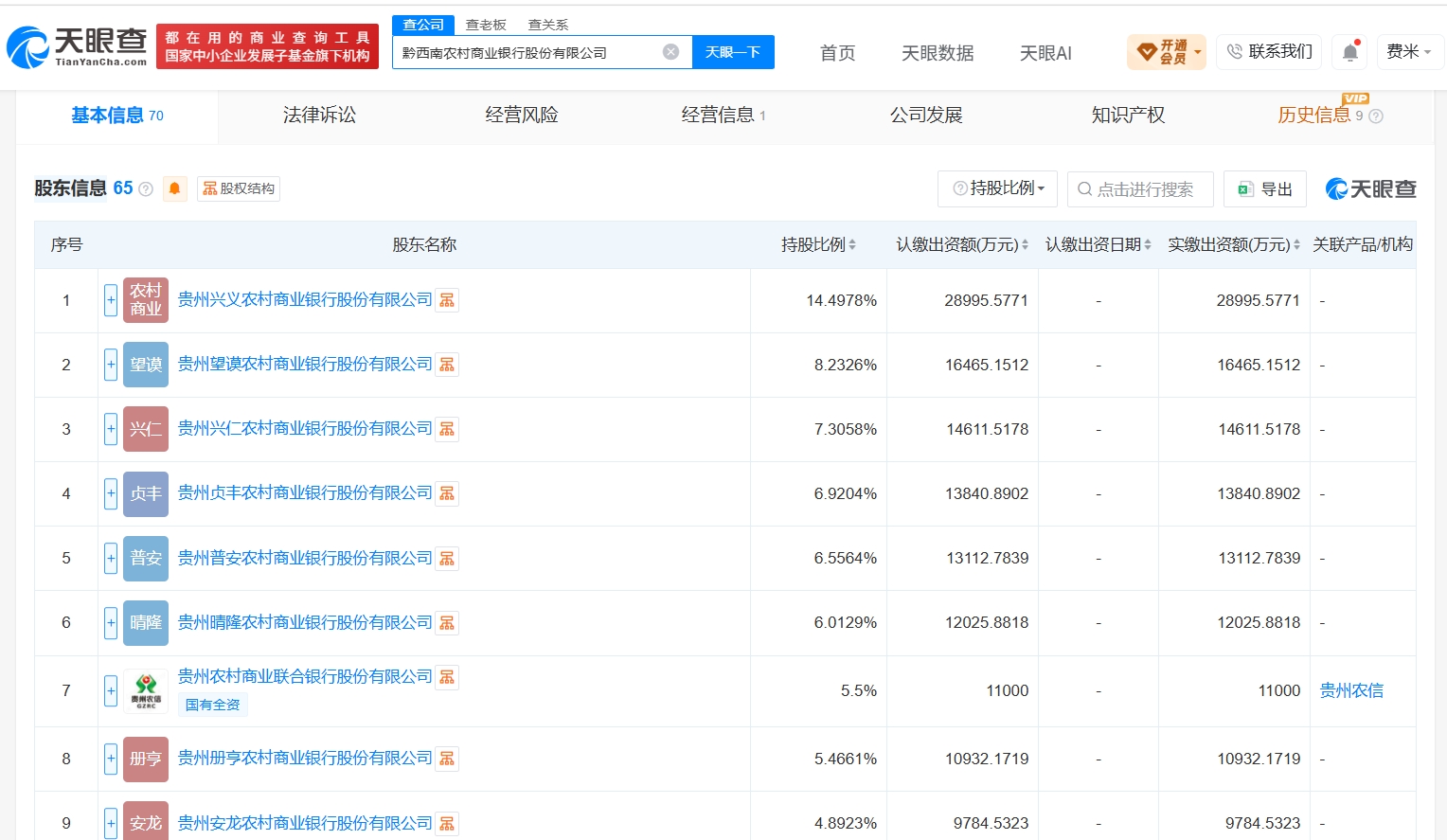
Task: Switch to 法律诉讼 tab
Action: [320, 116]
